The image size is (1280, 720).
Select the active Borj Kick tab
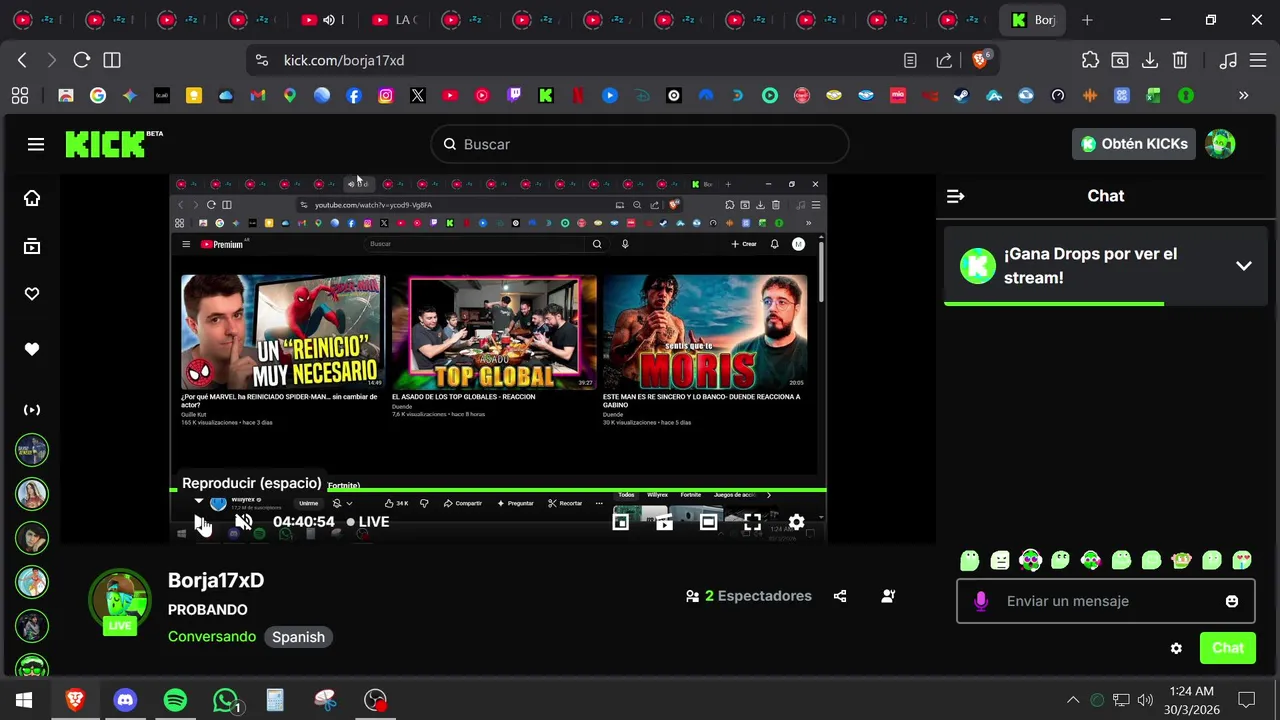(1032, 20)
